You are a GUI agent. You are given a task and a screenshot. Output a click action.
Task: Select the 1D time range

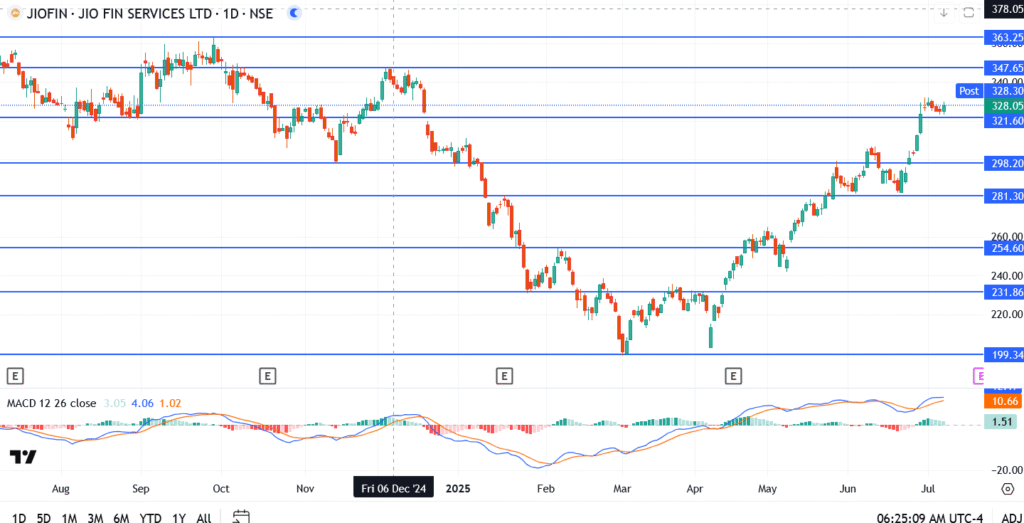tap(19, 517)
